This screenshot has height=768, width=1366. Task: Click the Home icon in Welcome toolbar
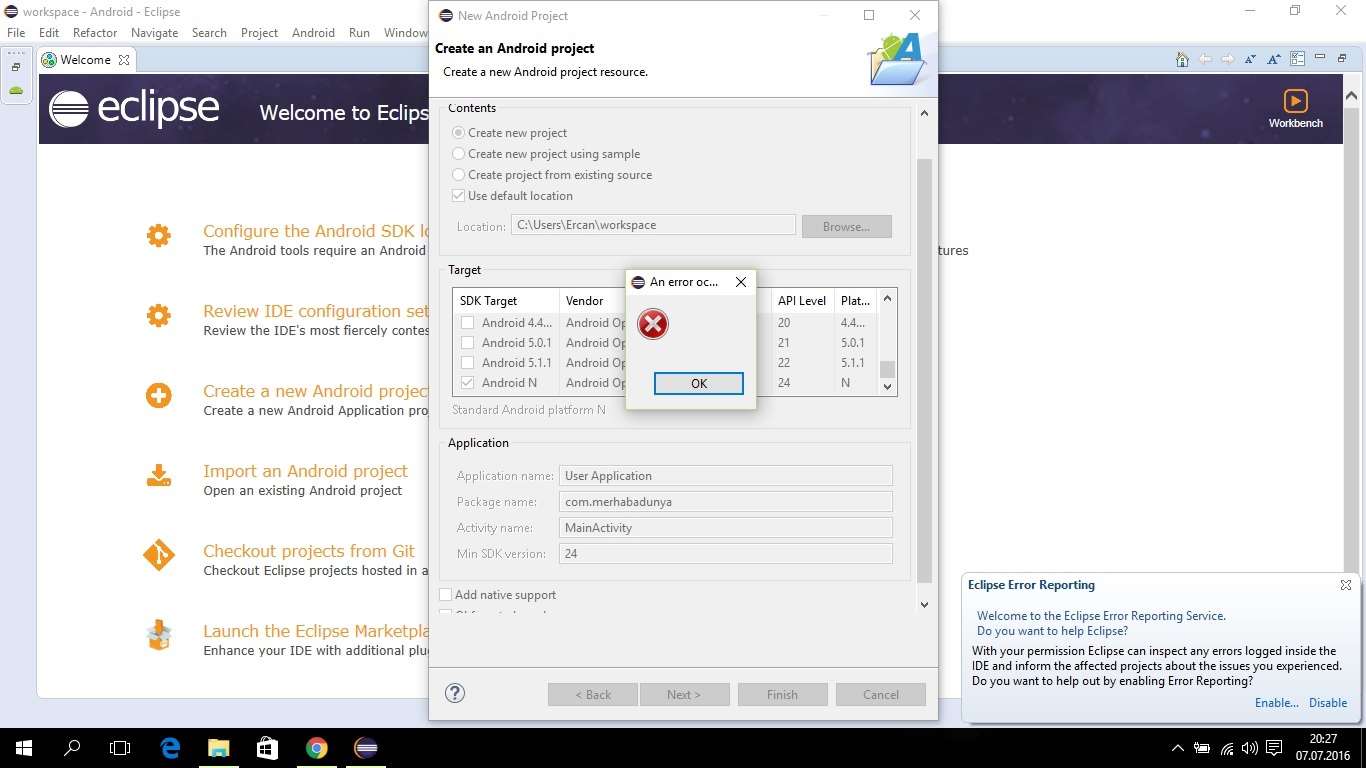[x=1182, y=59]
